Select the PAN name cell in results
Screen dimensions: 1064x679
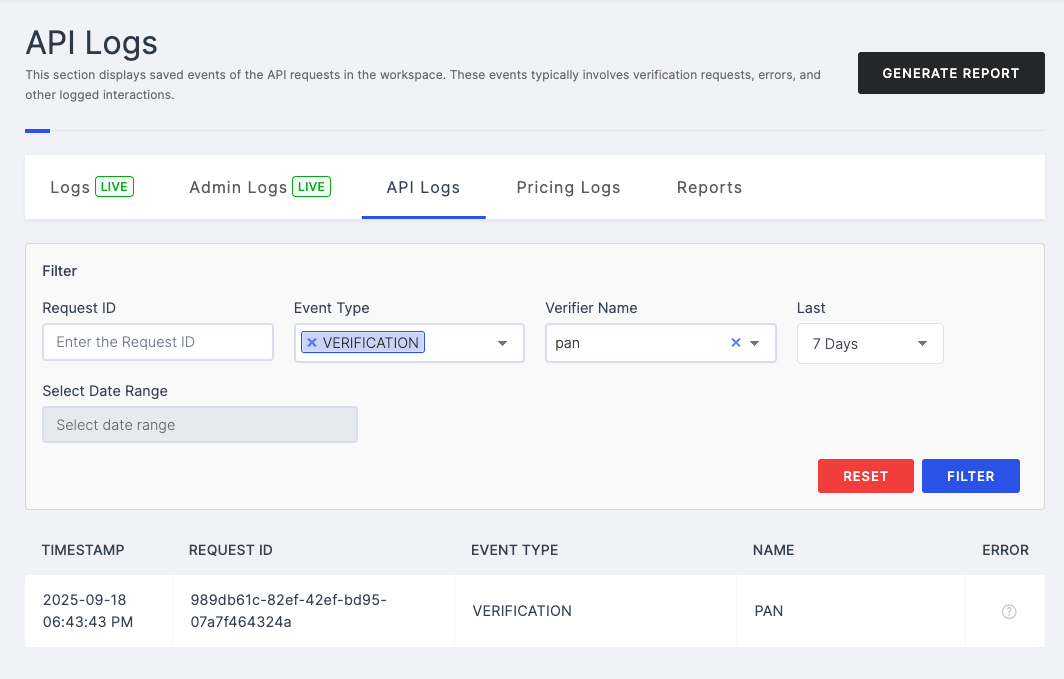[x=768, y=611]
